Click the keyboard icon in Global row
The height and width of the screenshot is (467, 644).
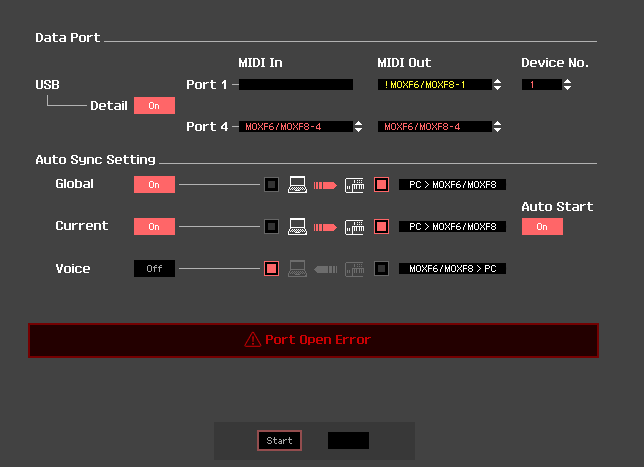tap(354, 185)
